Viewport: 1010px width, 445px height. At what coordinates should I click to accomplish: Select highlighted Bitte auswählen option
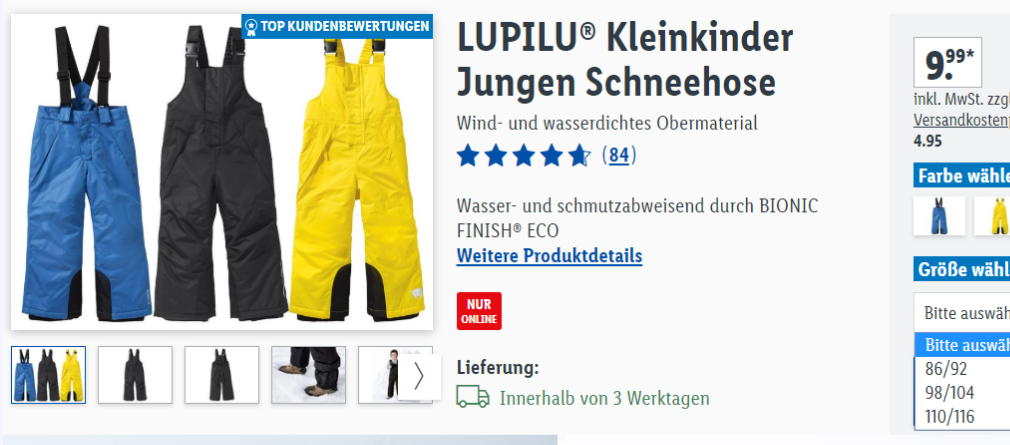point(962,345)
